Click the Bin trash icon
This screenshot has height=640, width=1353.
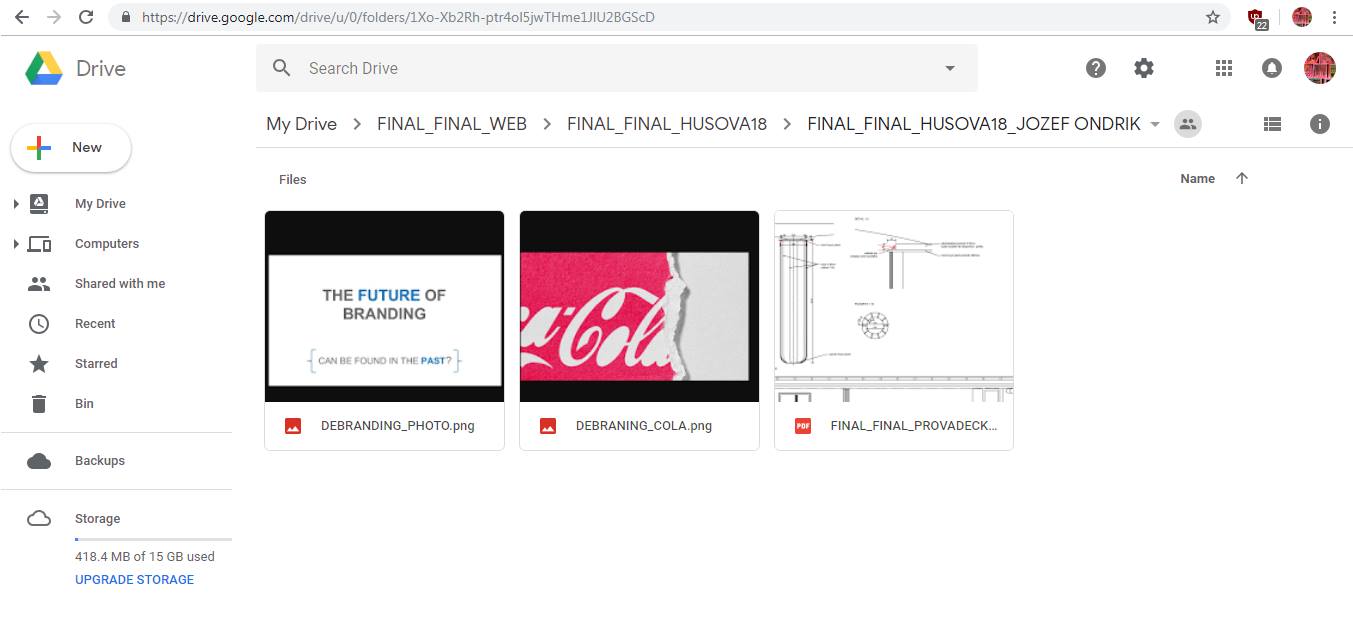pyautogui.click(x=39, y=404)
